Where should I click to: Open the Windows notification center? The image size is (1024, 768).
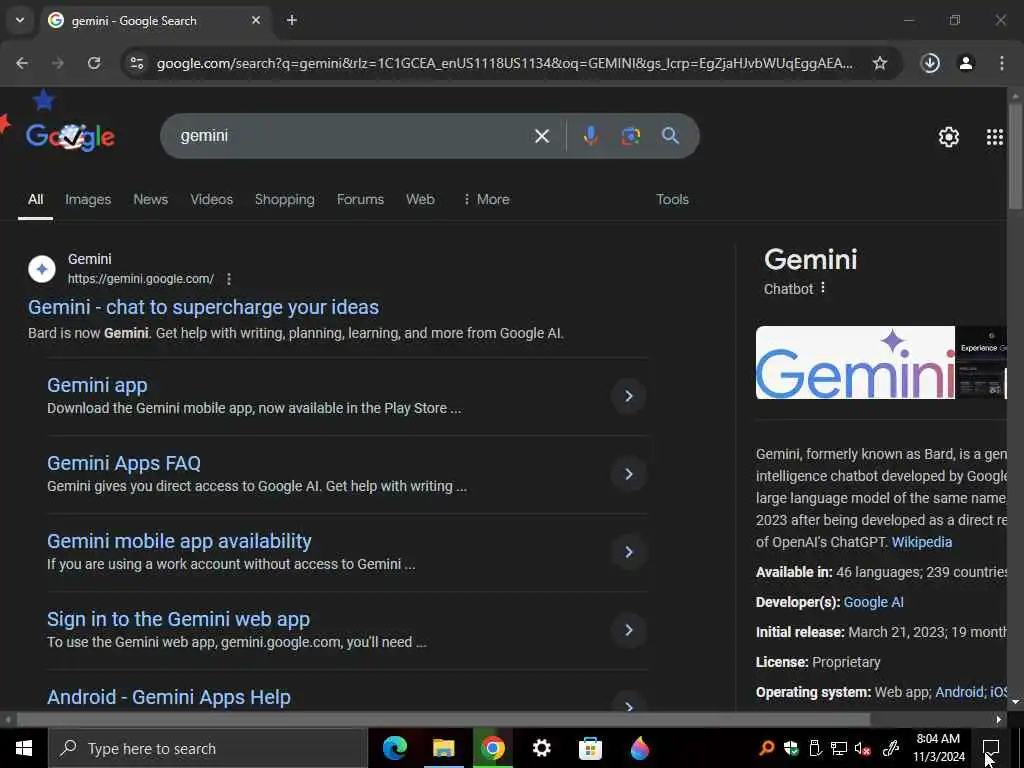[991, 748]
